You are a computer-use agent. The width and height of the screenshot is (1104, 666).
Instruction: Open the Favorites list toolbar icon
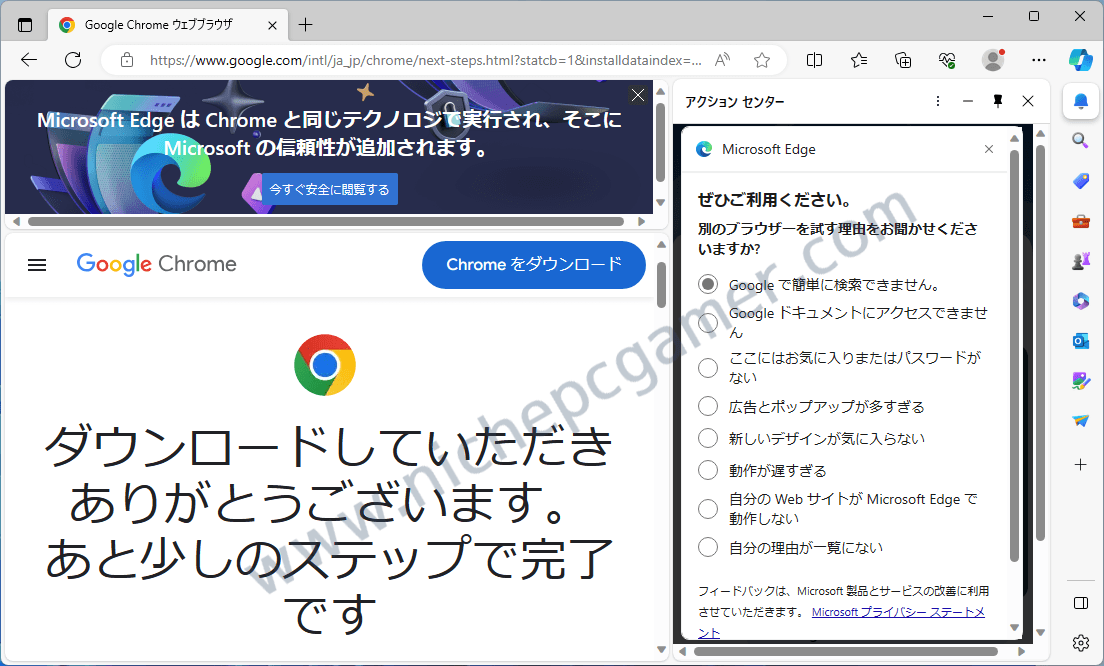[858, 61]
